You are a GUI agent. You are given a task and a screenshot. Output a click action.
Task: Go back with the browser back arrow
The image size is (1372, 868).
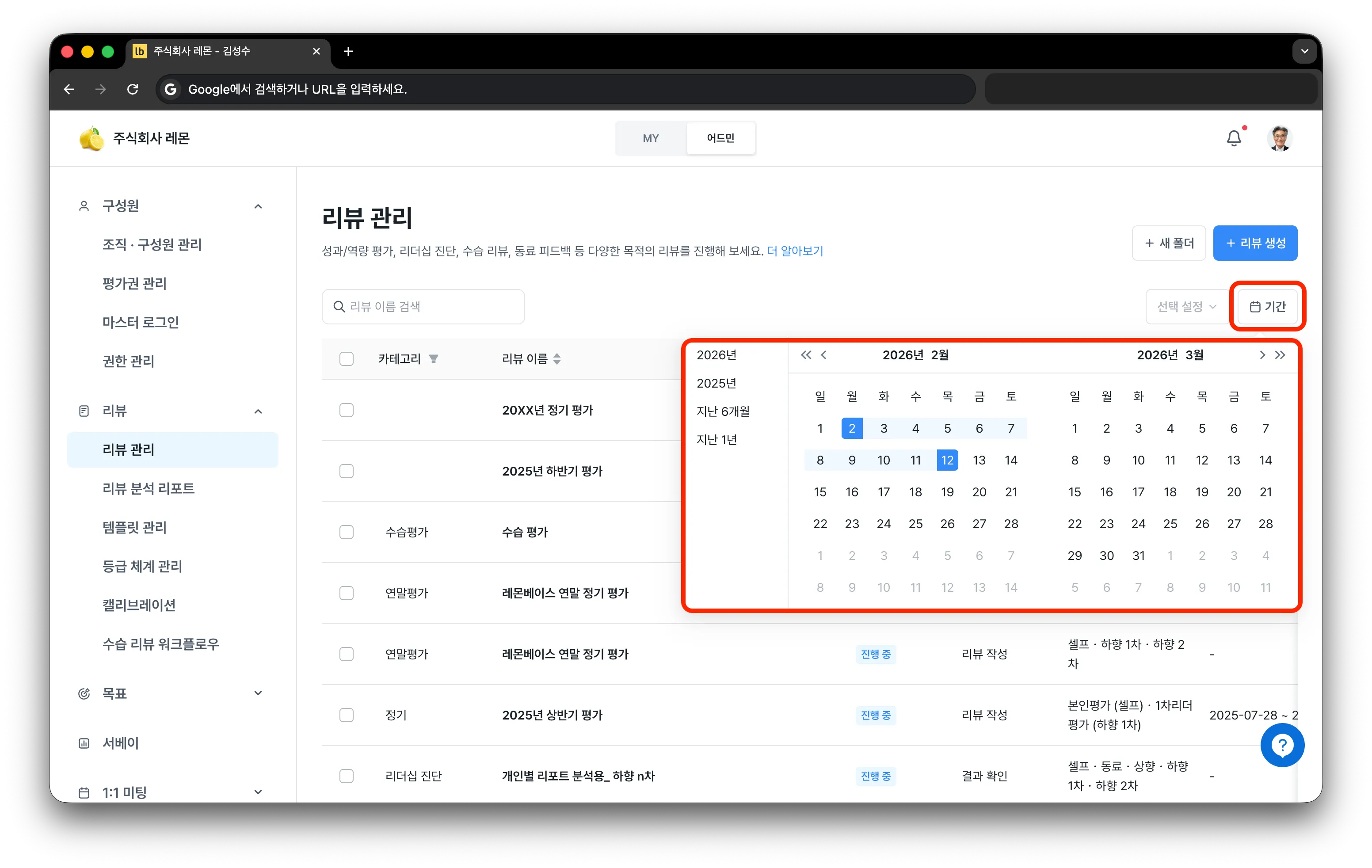tap(69, 89)
